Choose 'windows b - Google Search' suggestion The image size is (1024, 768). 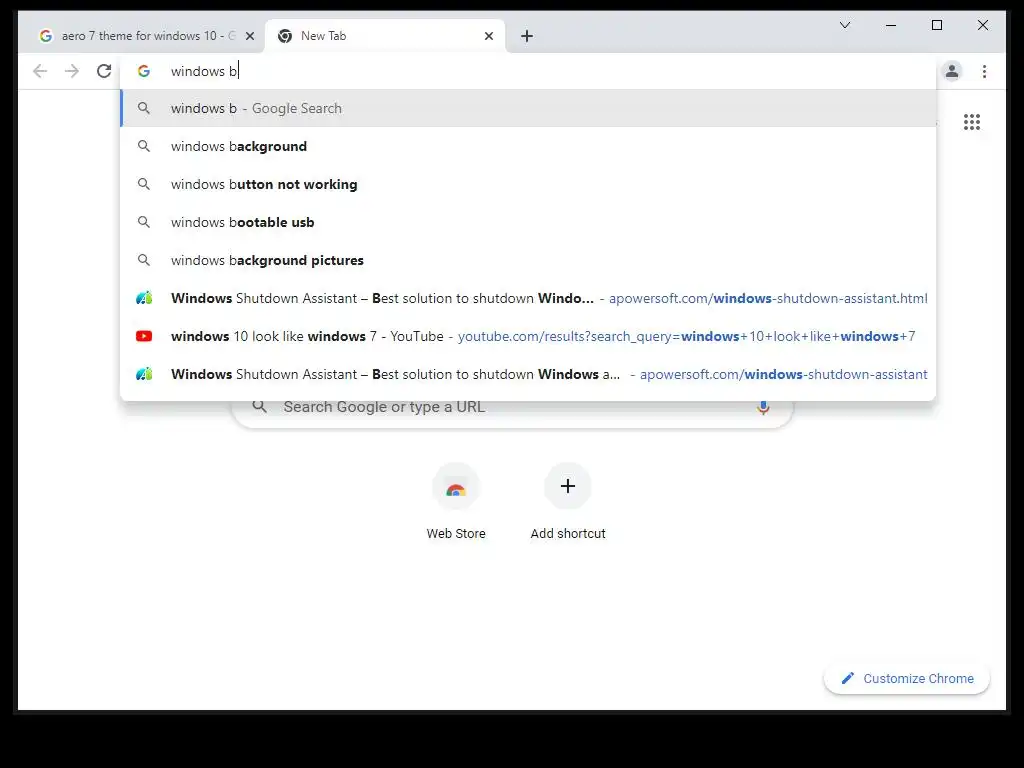click(x=528, y=108)
